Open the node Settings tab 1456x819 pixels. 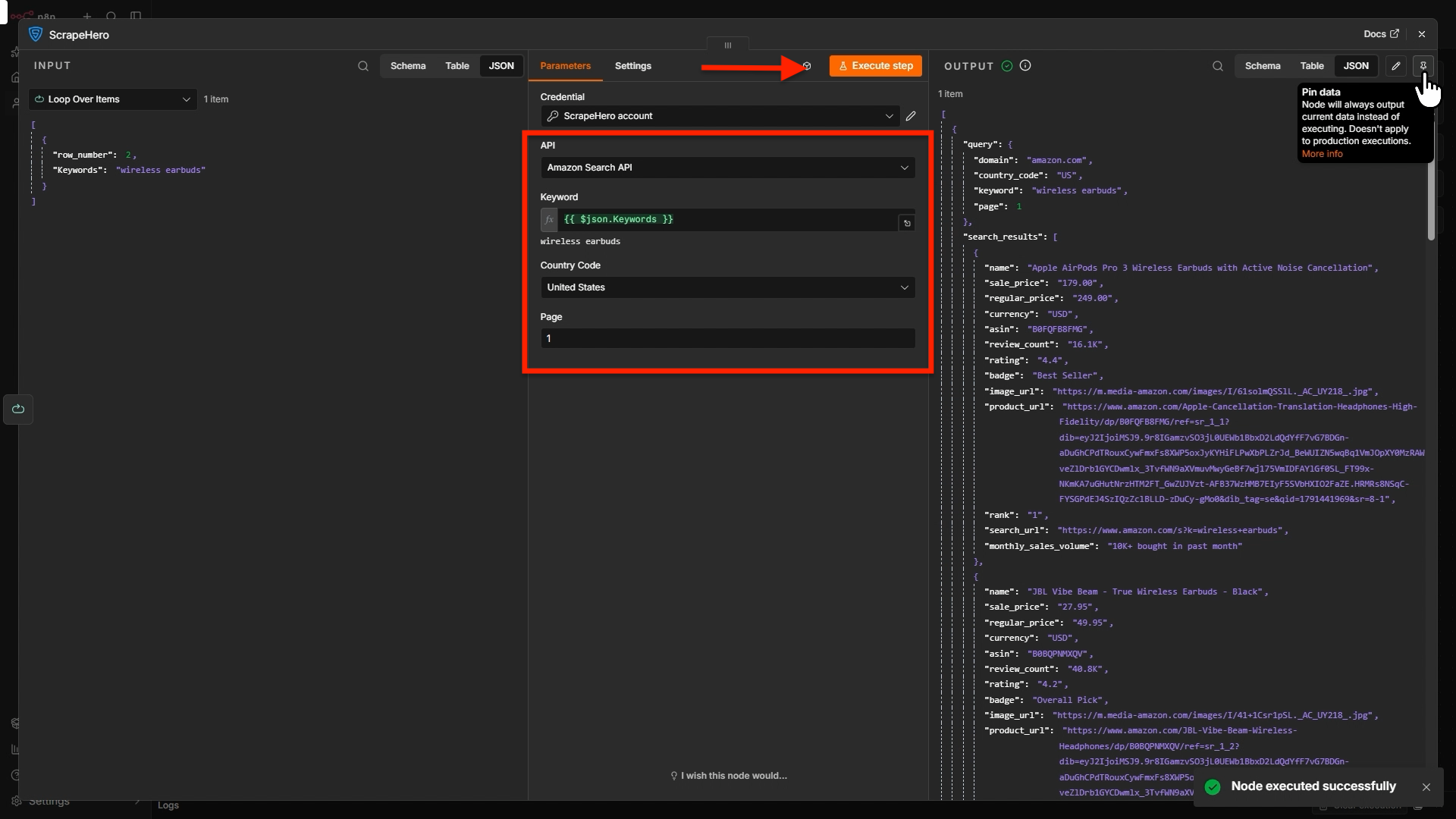pos(633,66)
